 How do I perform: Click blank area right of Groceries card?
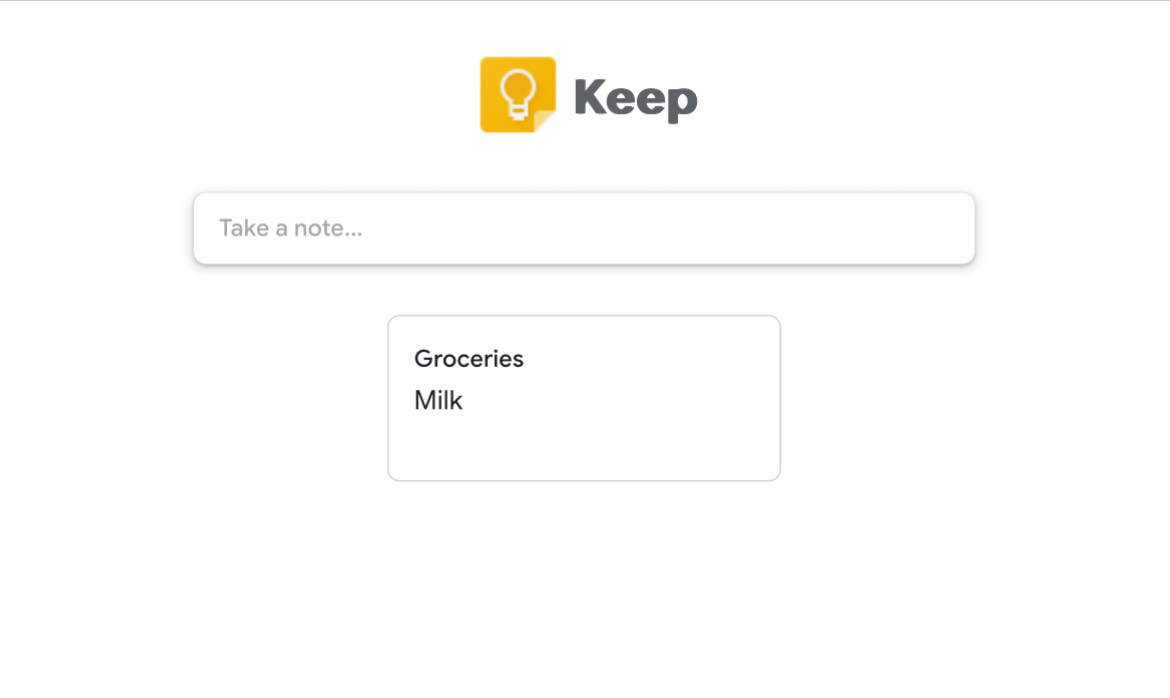pyautogui.click(x=970, y=398)
